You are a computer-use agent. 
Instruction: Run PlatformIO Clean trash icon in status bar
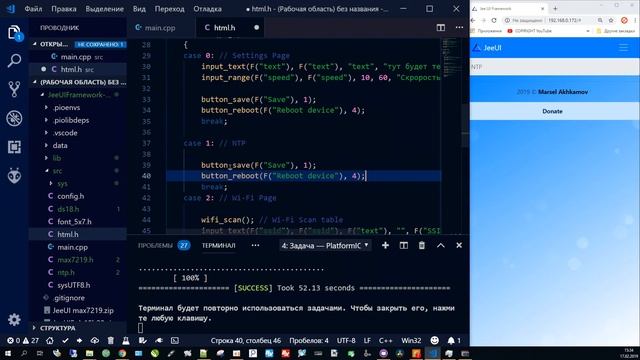tap(111, 340)
